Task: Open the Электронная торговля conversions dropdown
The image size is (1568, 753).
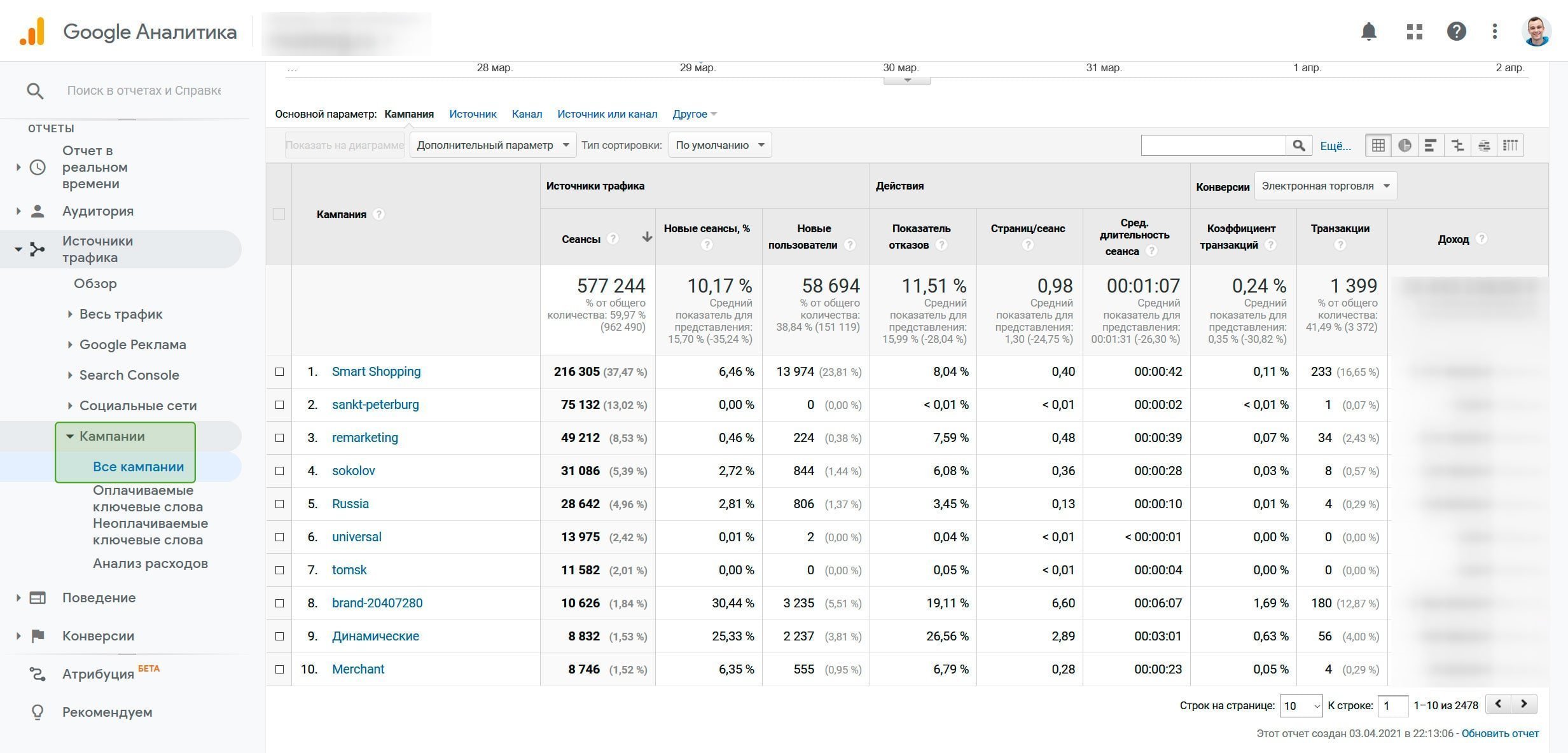Action: pyautogui.click(x=1325, y=186)
